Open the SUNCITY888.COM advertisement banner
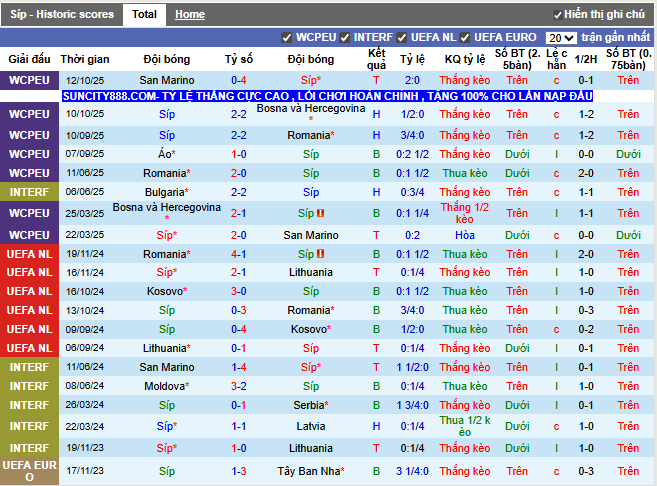This screenshot has width=657, height=486. click(x=327, y=96)
